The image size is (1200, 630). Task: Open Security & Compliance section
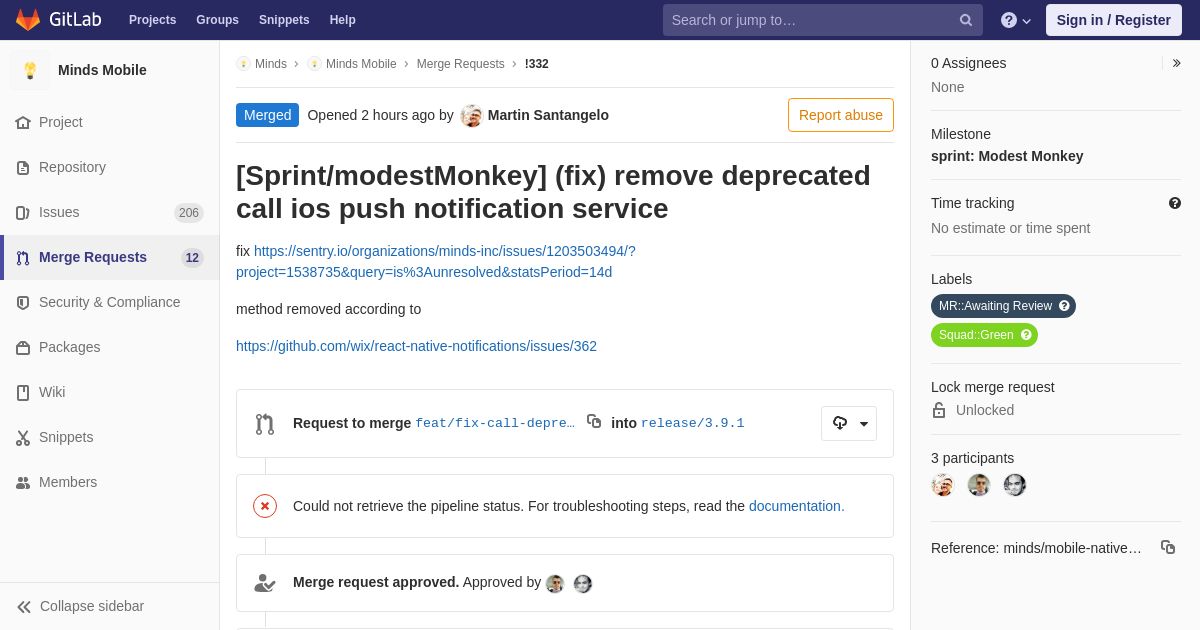pos(110,302)
